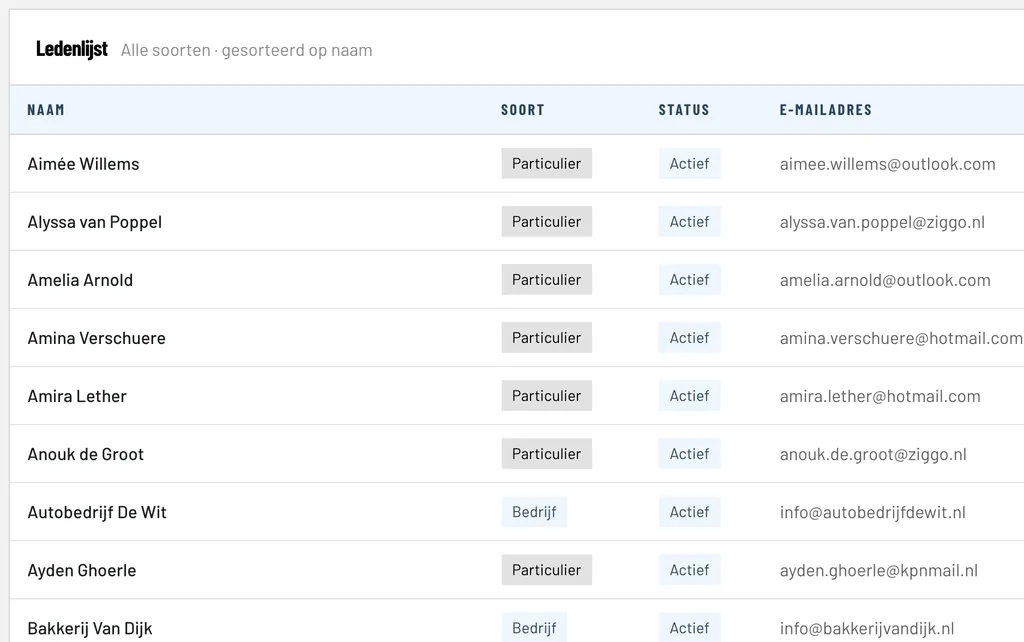The width and height of the screenshot is (1024, 642).
Task: Click the Particulier badge for Aimée Willems
Action: coord(547,163)
